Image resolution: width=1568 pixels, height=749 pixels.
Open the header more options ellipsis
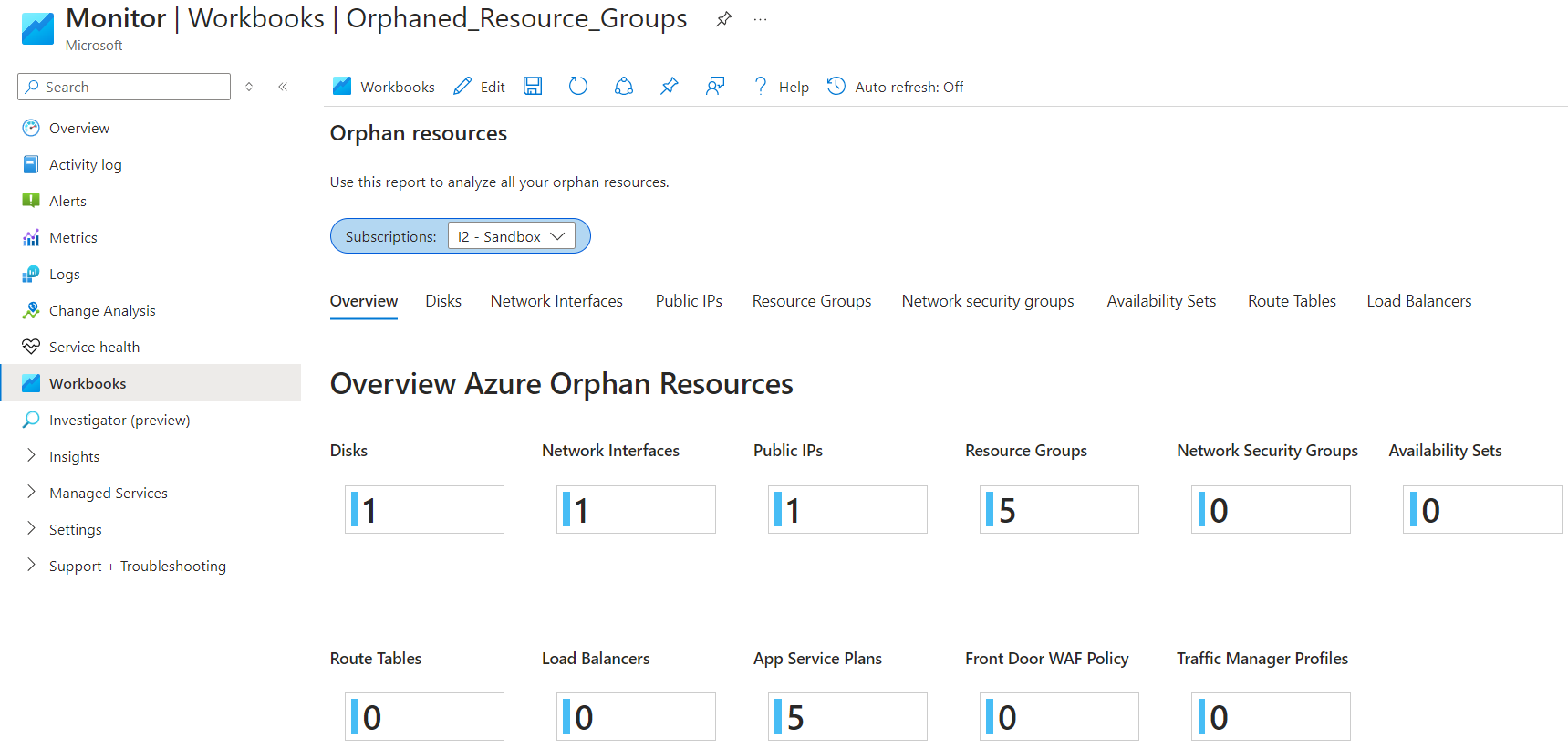point(760,19)
